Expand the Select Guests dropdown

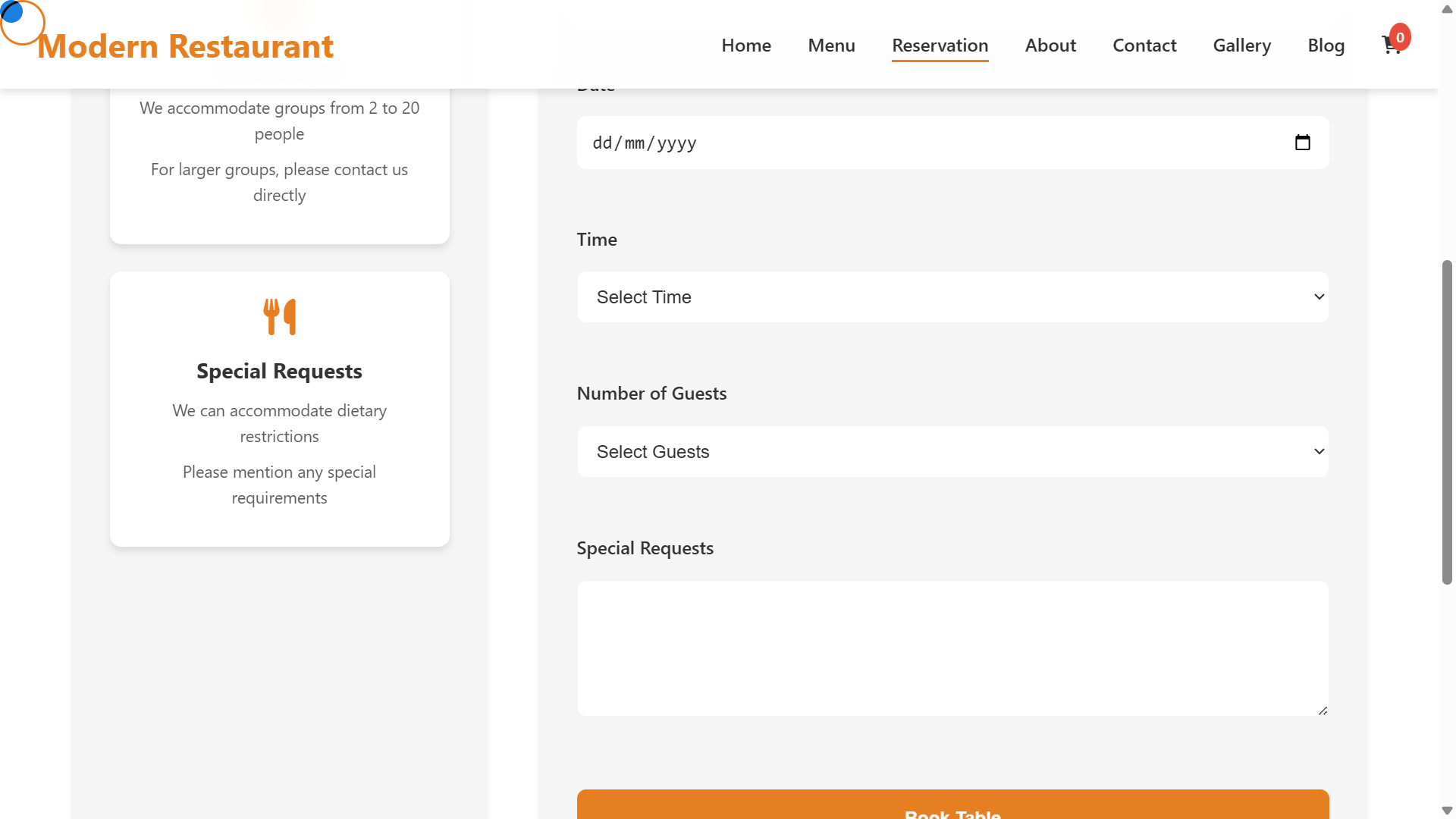point(952,452)
